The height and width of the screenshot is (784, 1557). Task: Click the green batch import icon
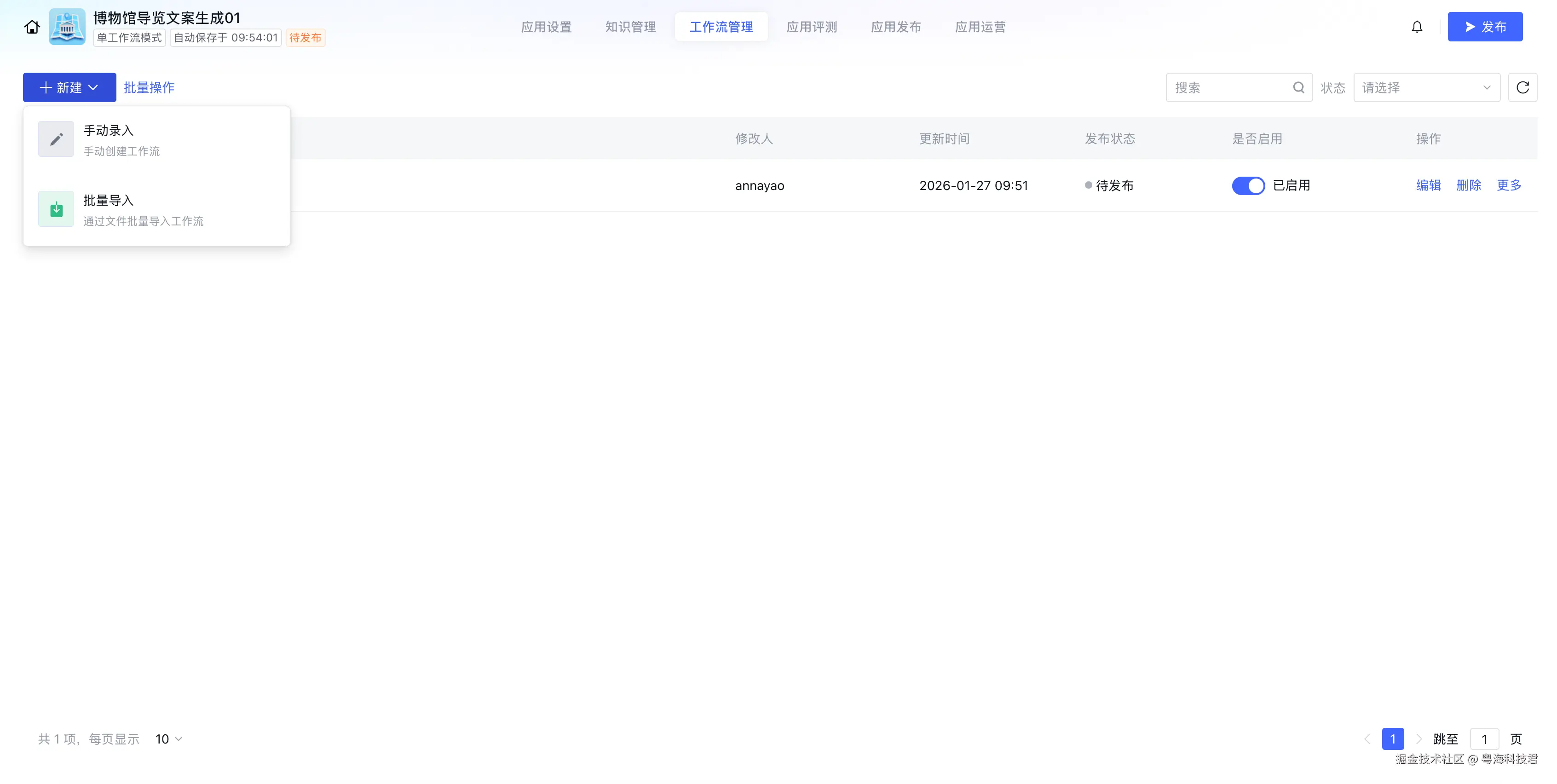(x=56, y=209)
